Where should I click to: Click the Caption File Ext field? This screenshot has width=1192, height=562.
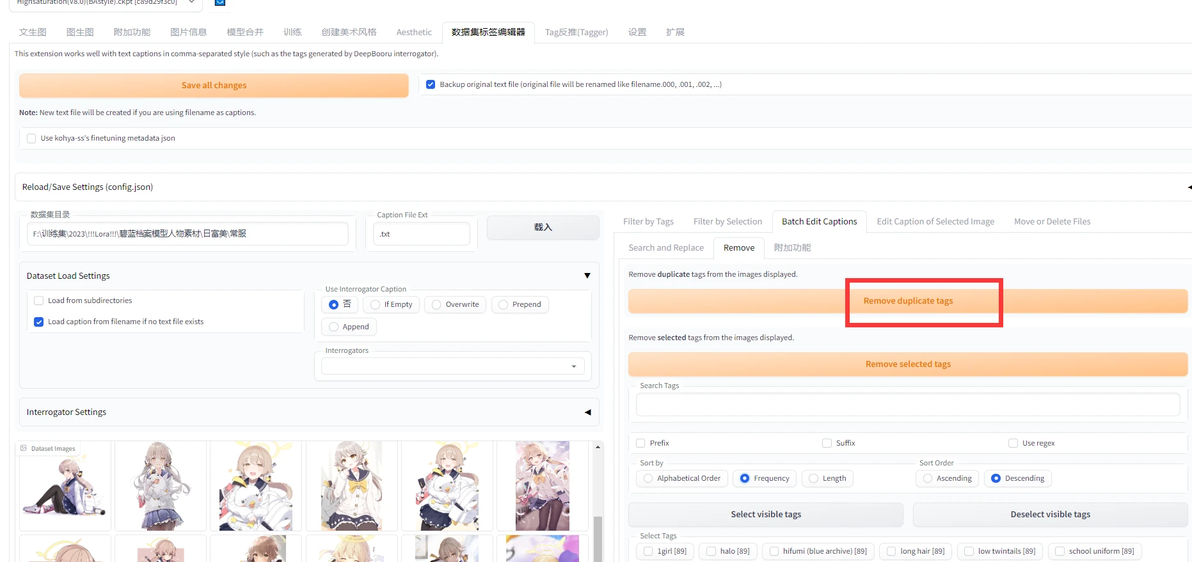tap(422, 234)
